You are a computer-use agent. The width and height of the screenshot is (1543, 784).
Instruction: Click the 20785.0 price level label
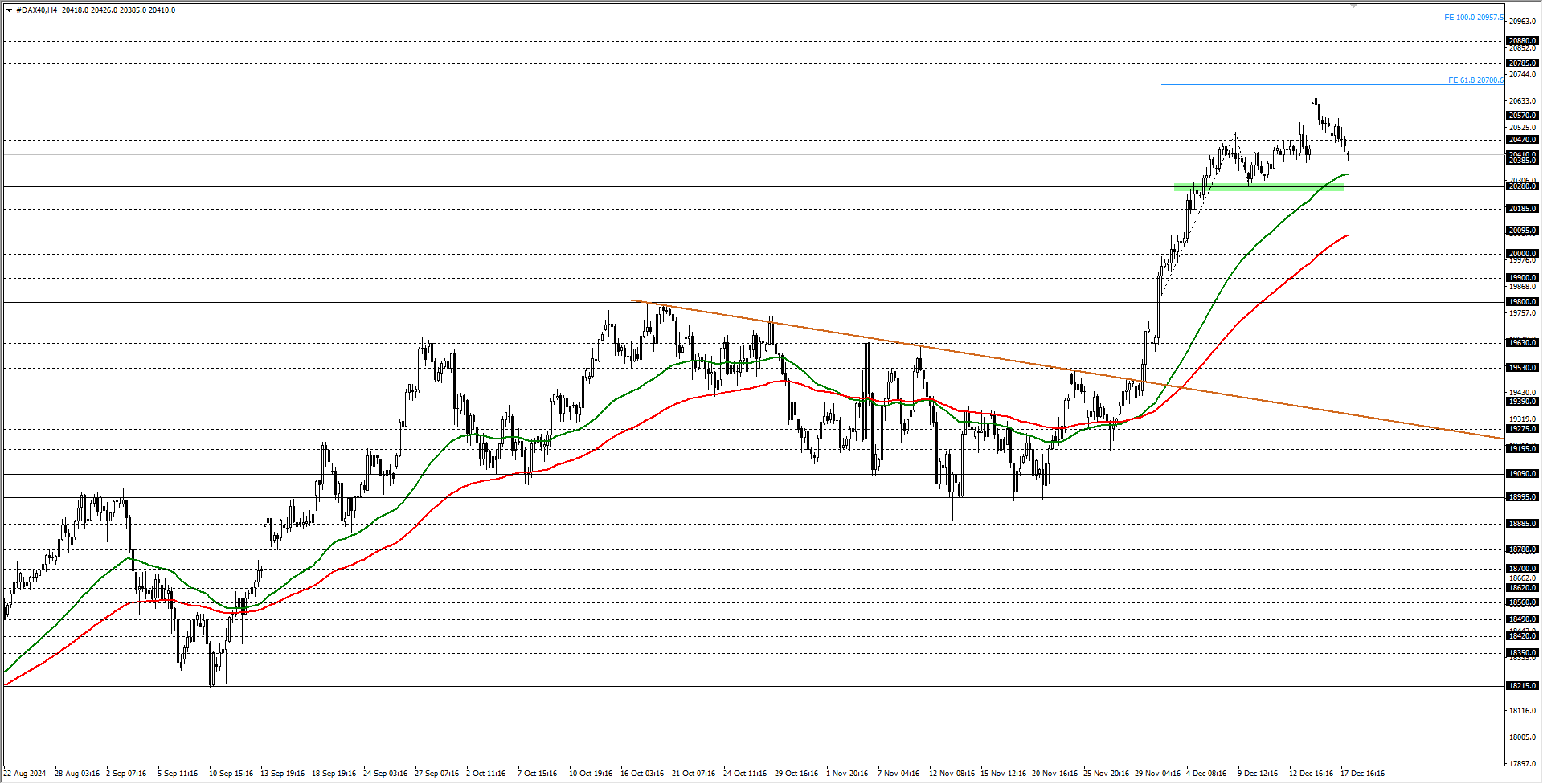click(1522, 63)
